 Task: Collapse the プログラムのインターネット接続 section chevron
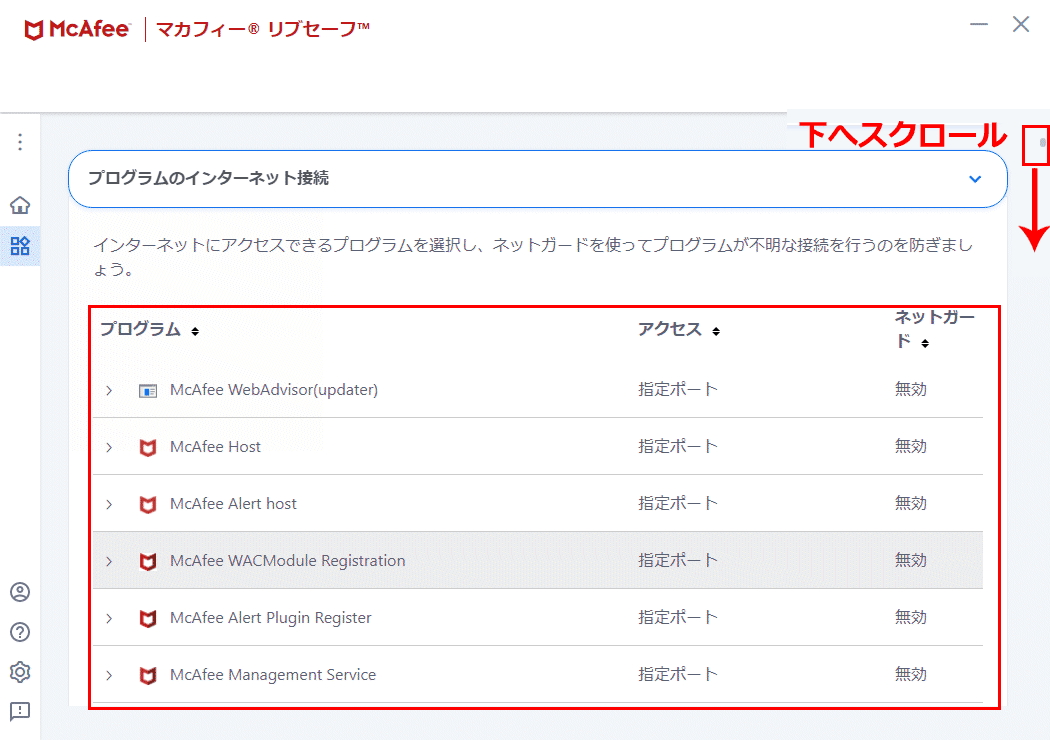pyautogui.click(x=975, y=179)
